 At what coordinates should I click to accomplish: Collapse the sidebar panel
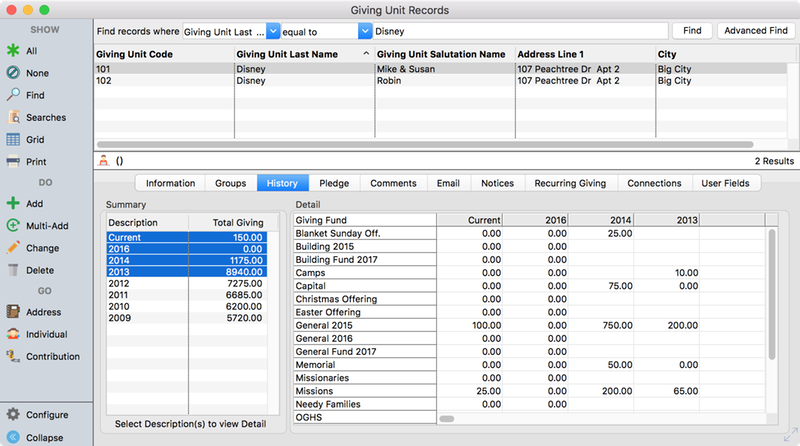13,437
